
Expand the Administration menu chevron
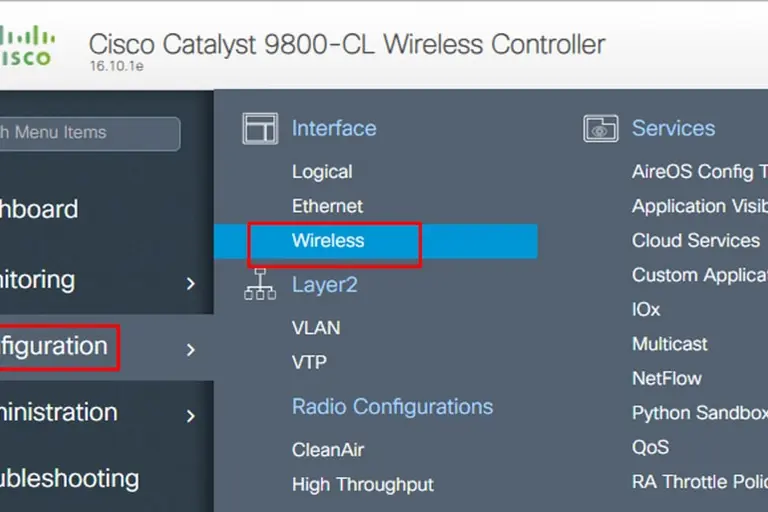pyautogui.click(x=190, y=415)
